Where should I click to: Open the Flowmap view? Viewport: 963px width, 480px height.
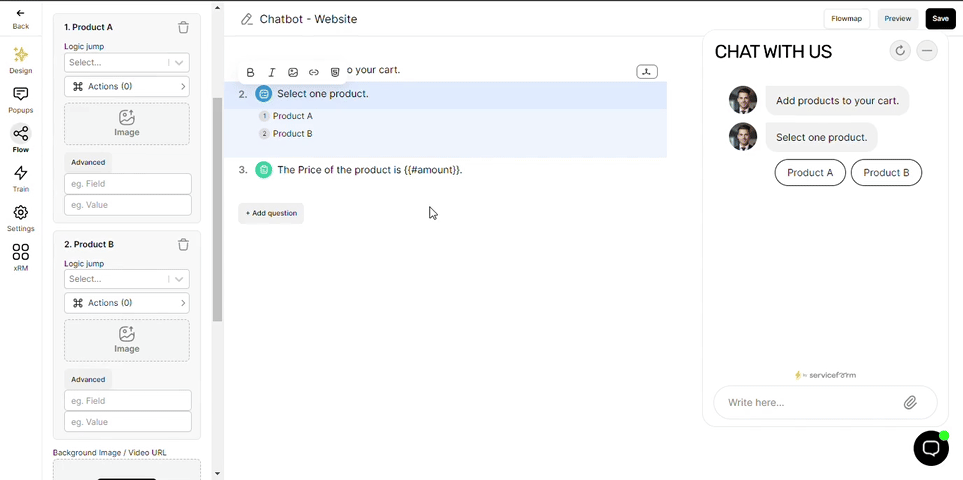point(846,18)
